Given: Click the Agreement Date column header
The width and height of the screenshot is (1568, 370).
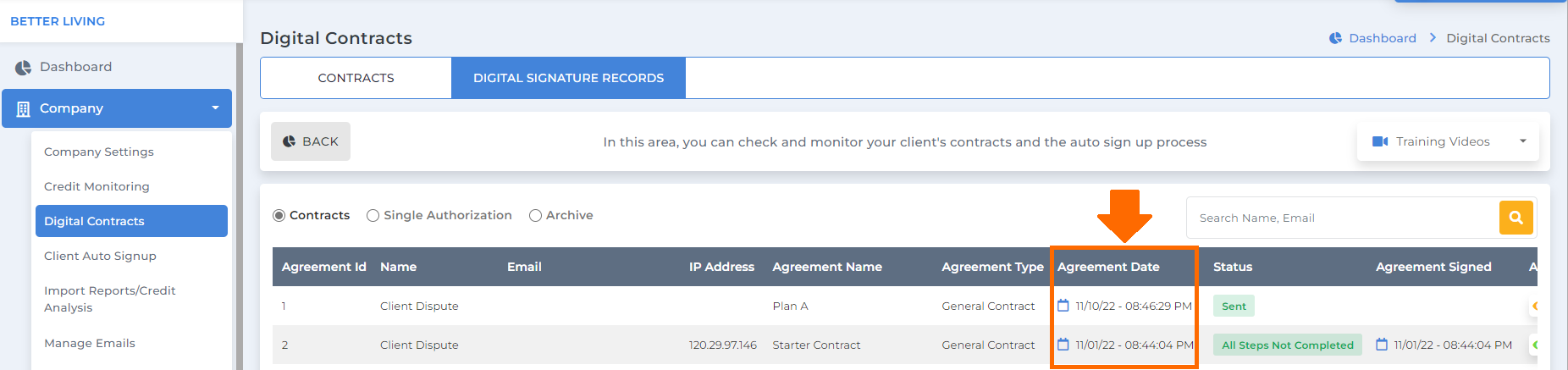Looking at the screenshot, I should tap(1108, 267).
